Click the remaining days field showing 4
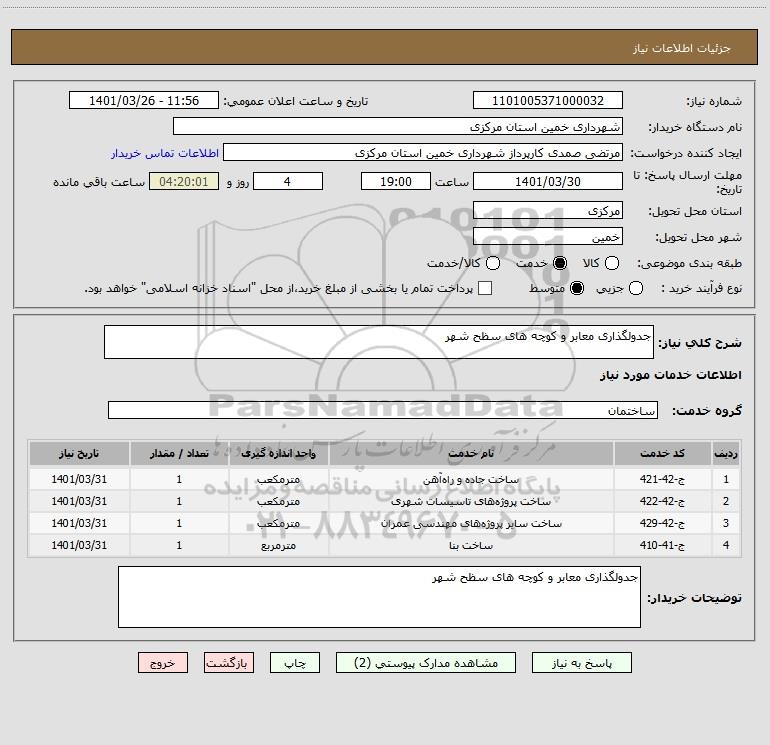The width and height of the screenshot is (770, 745). point(287,181)
